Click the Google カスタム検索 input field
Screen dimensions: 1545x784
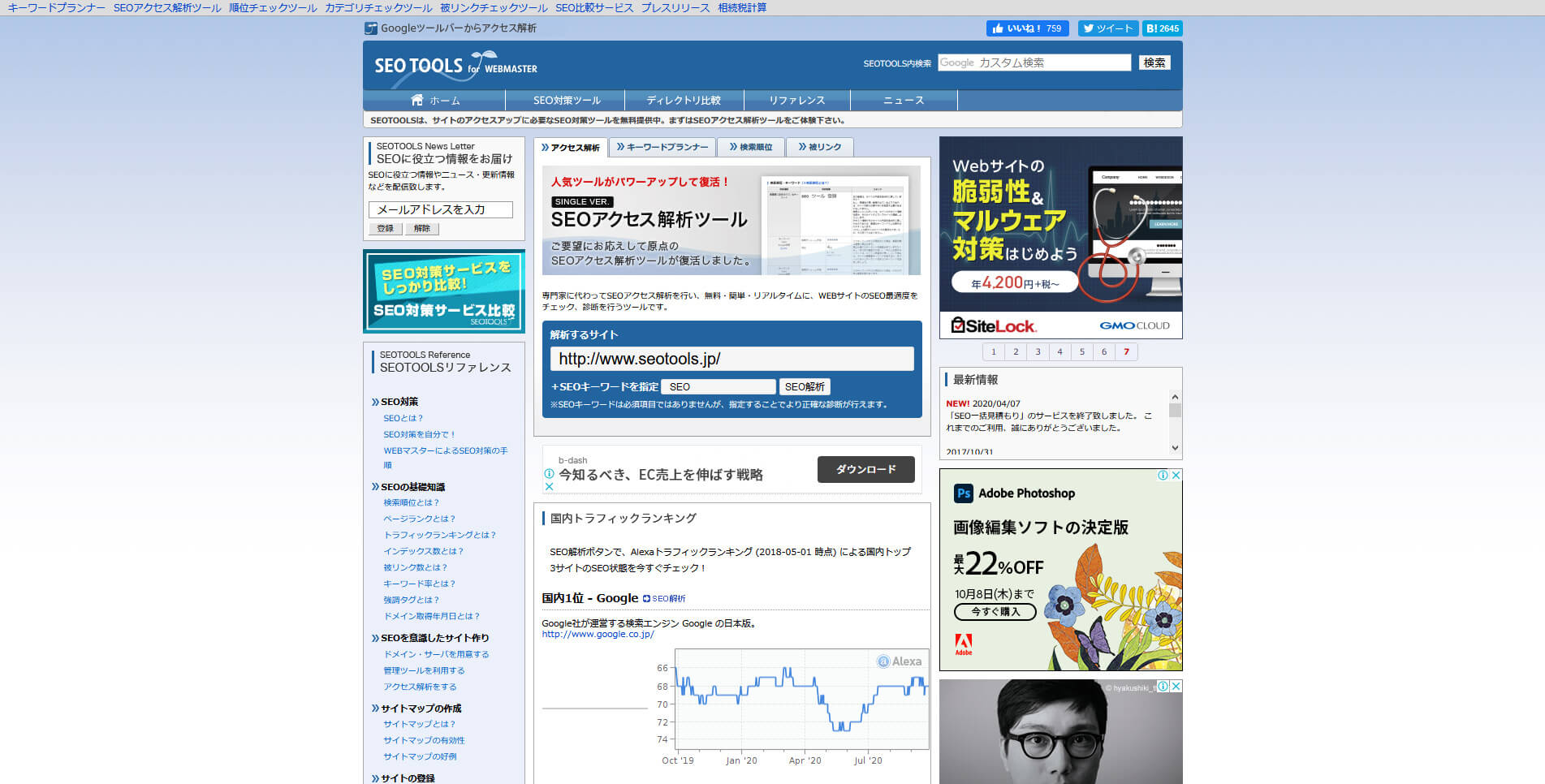[x=1034, y=62]
